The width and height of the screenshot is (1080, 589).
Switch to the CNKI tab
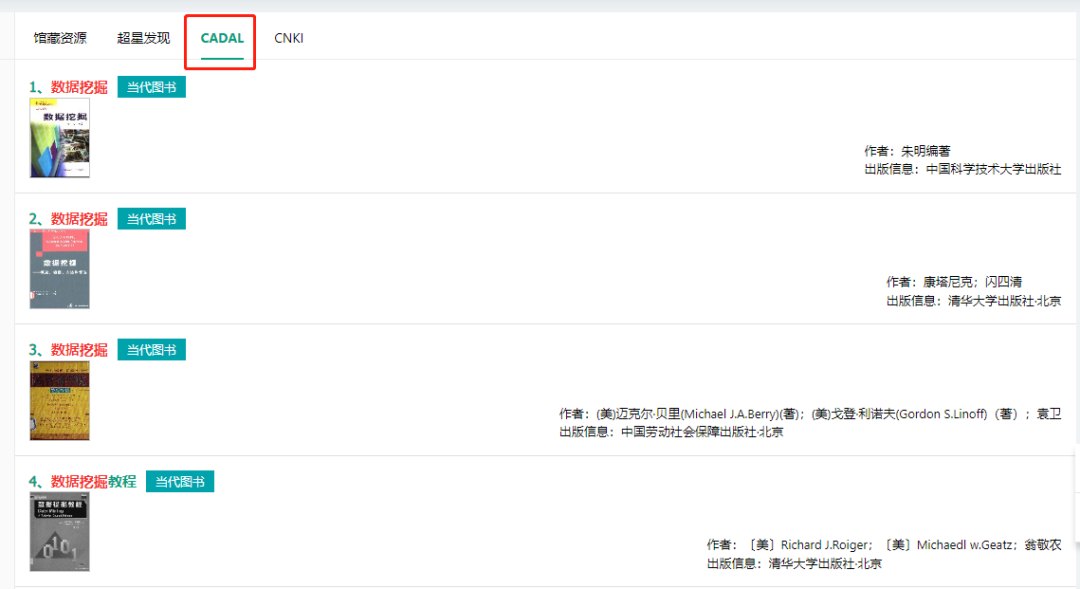pyautogui.click(x=289, y=38)
